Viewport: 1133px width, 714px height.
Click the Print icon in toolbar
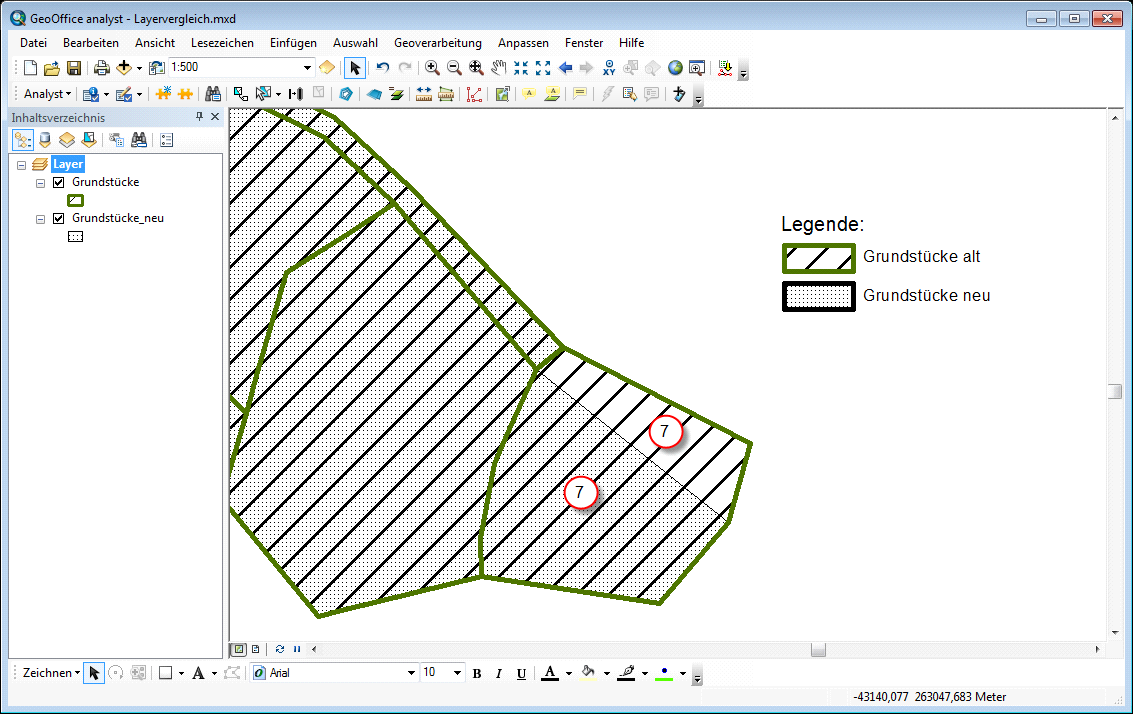tap(101, 68)
